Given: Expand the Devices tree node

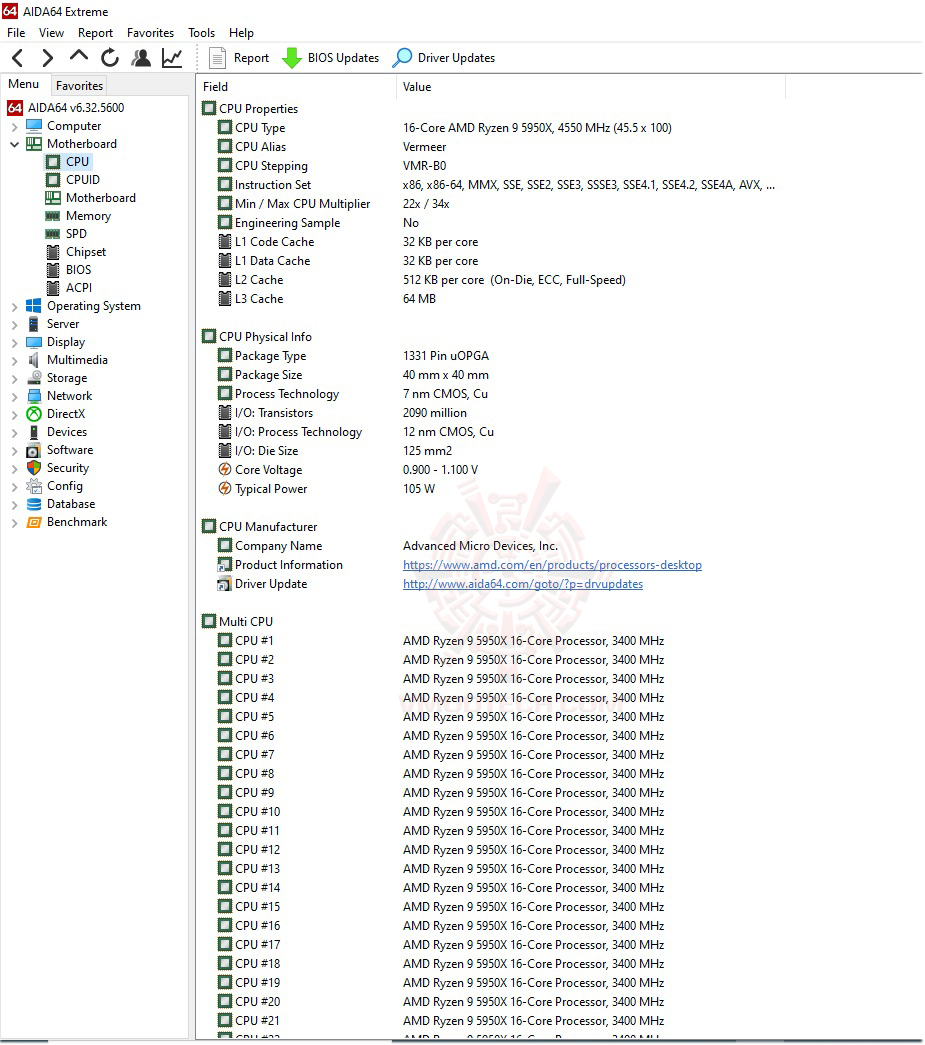Looking at the screenshot, I should coord(15,433).
